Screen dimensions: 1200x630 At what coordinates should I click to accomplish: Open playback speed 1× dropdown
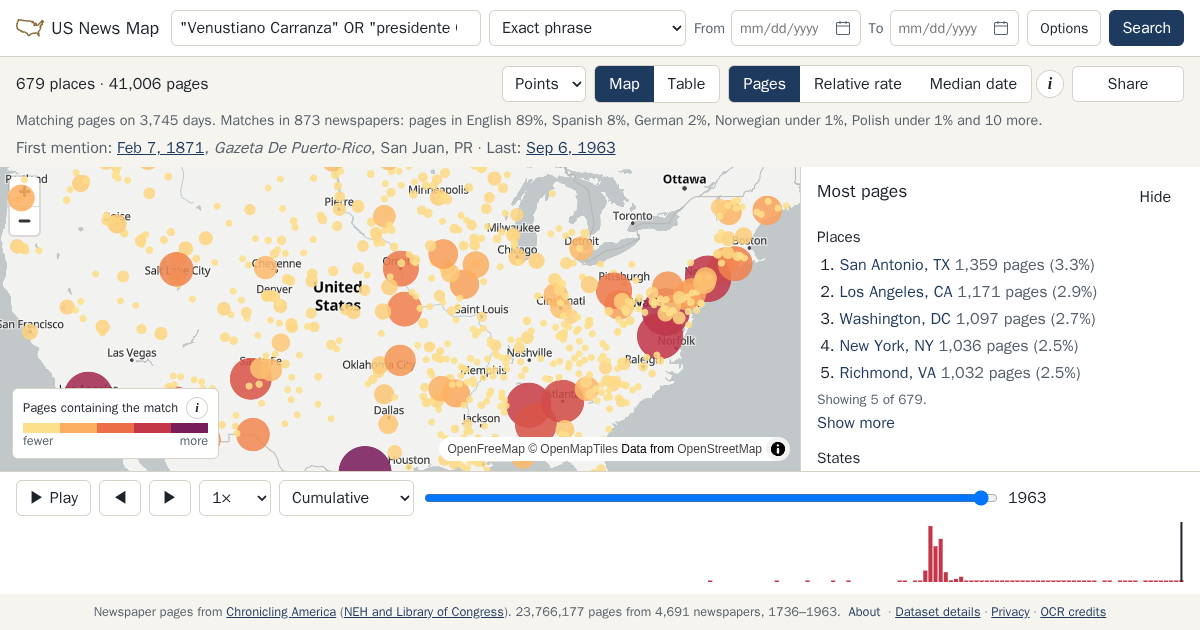click(235, 498)
